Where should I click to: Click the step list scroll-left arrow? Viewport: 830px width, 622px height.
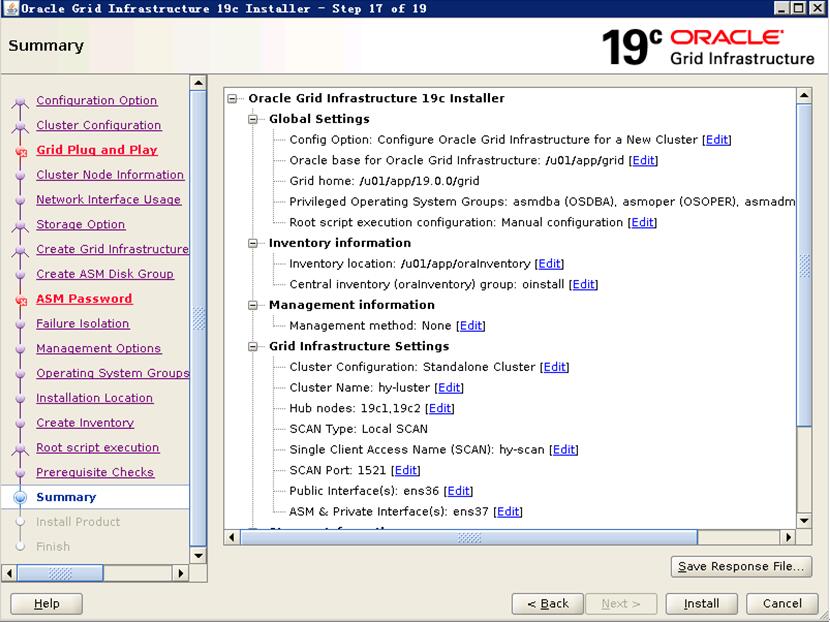pyautogui.click(x=9, y=573)
